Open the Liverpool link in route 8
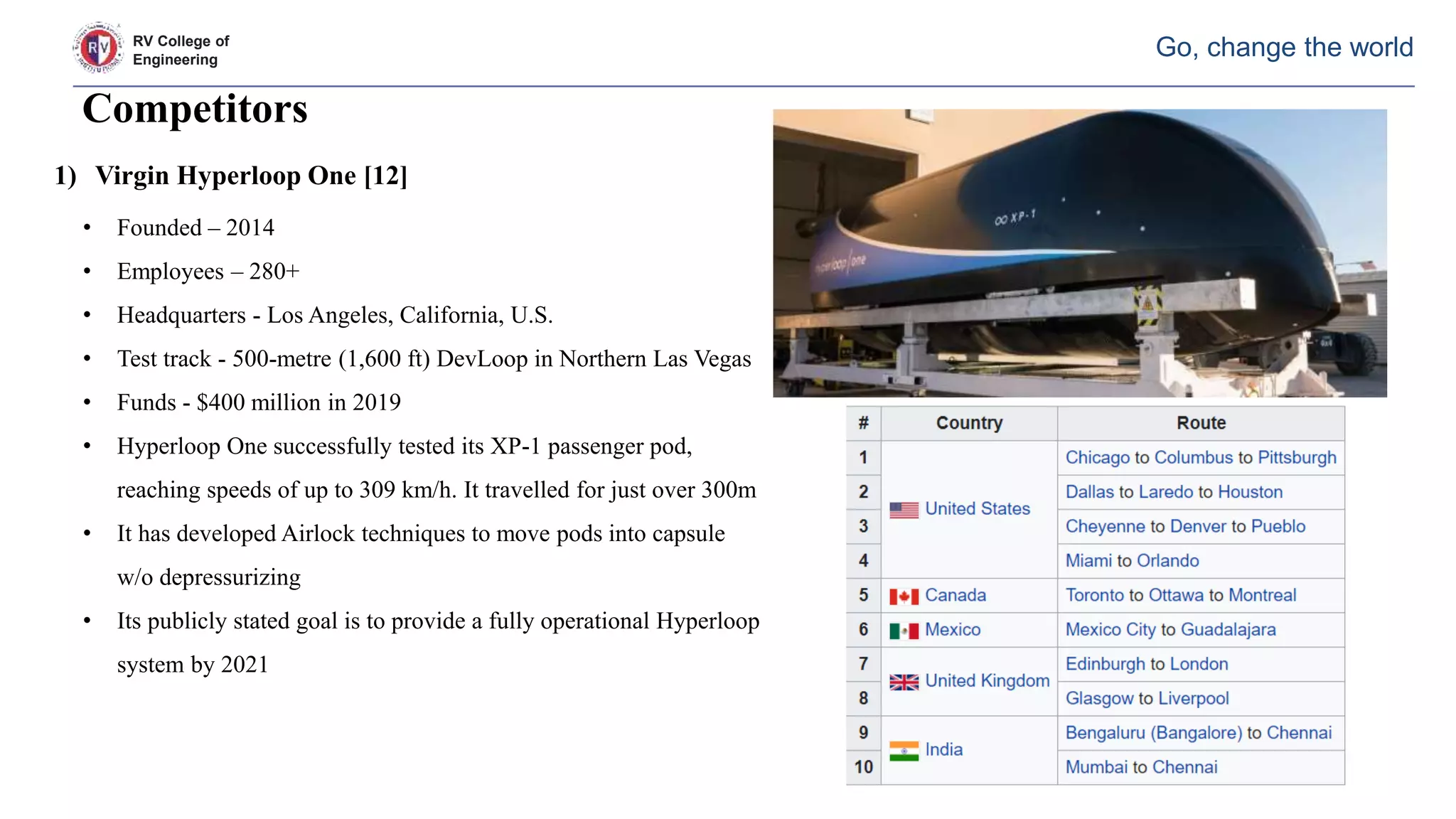The width and height of the screenshot is (1456, 819). pyautogui.click(x=1193, y=699)
